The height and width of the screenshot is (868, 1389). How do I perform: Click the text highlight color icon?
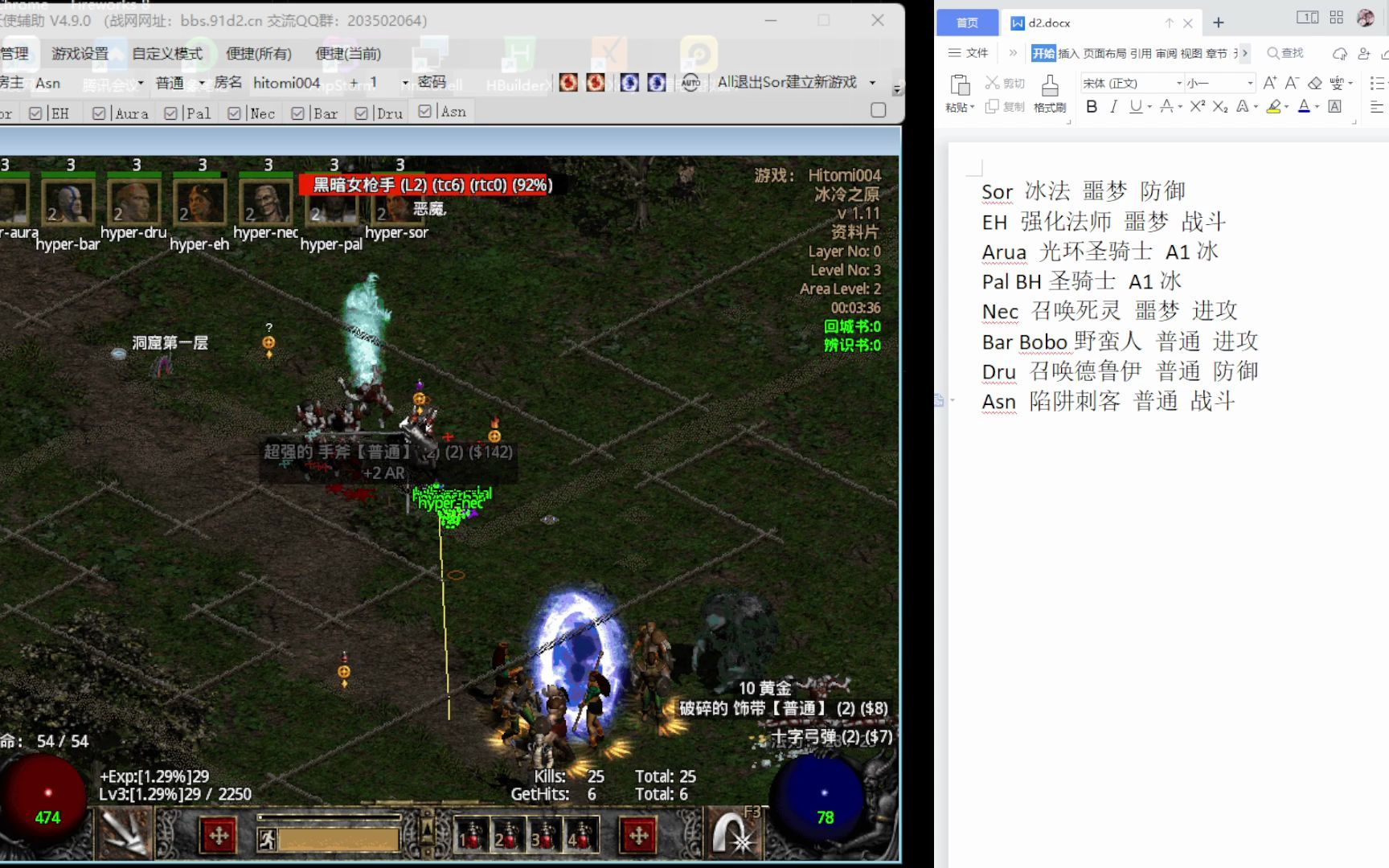(1273, 107)
